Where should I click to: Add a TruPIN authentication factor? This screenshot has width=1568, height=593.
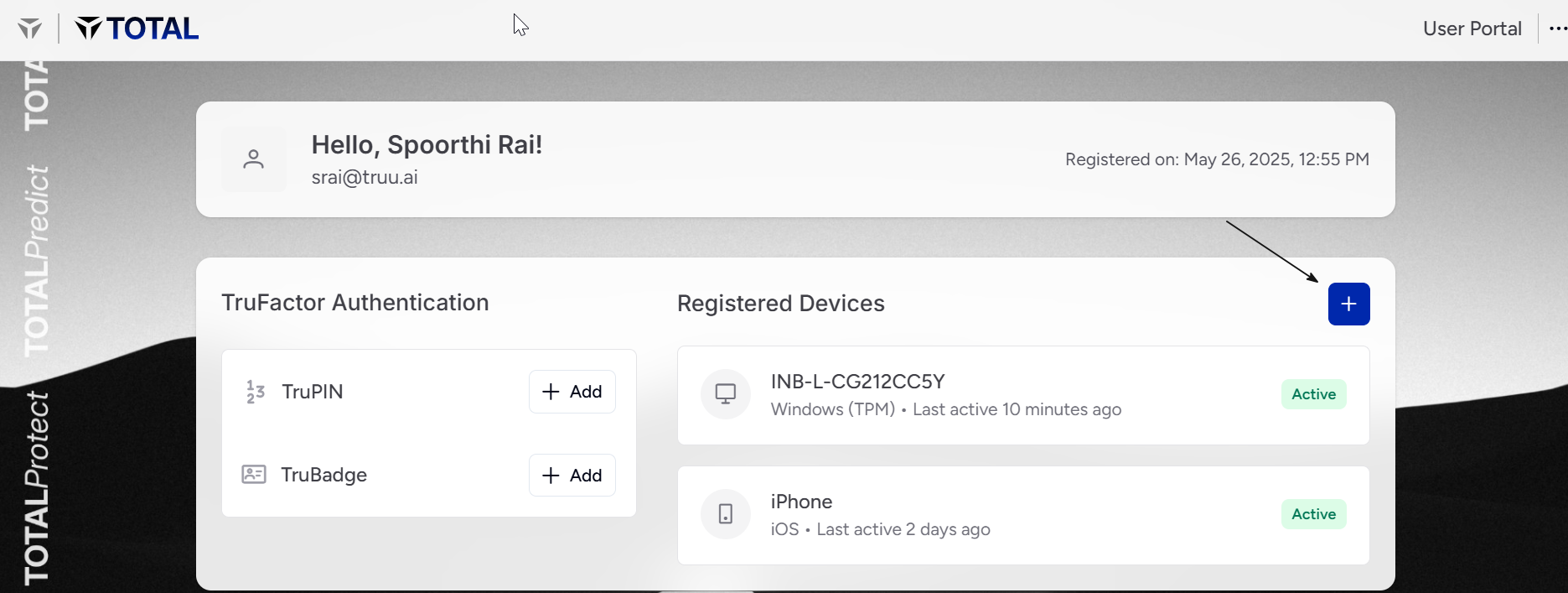pyautogui.click(x=572, y=392)
